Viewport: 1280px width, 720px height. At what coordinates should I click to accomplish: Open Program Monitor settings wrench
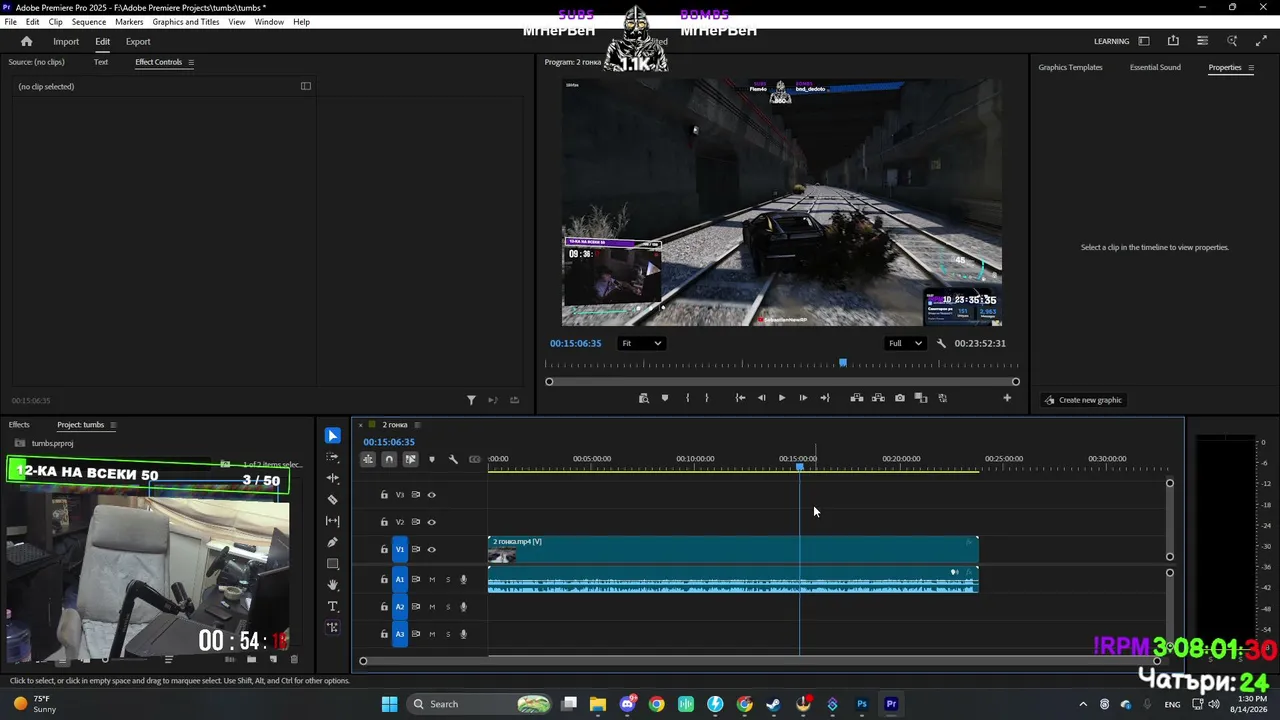pos(941,343)
